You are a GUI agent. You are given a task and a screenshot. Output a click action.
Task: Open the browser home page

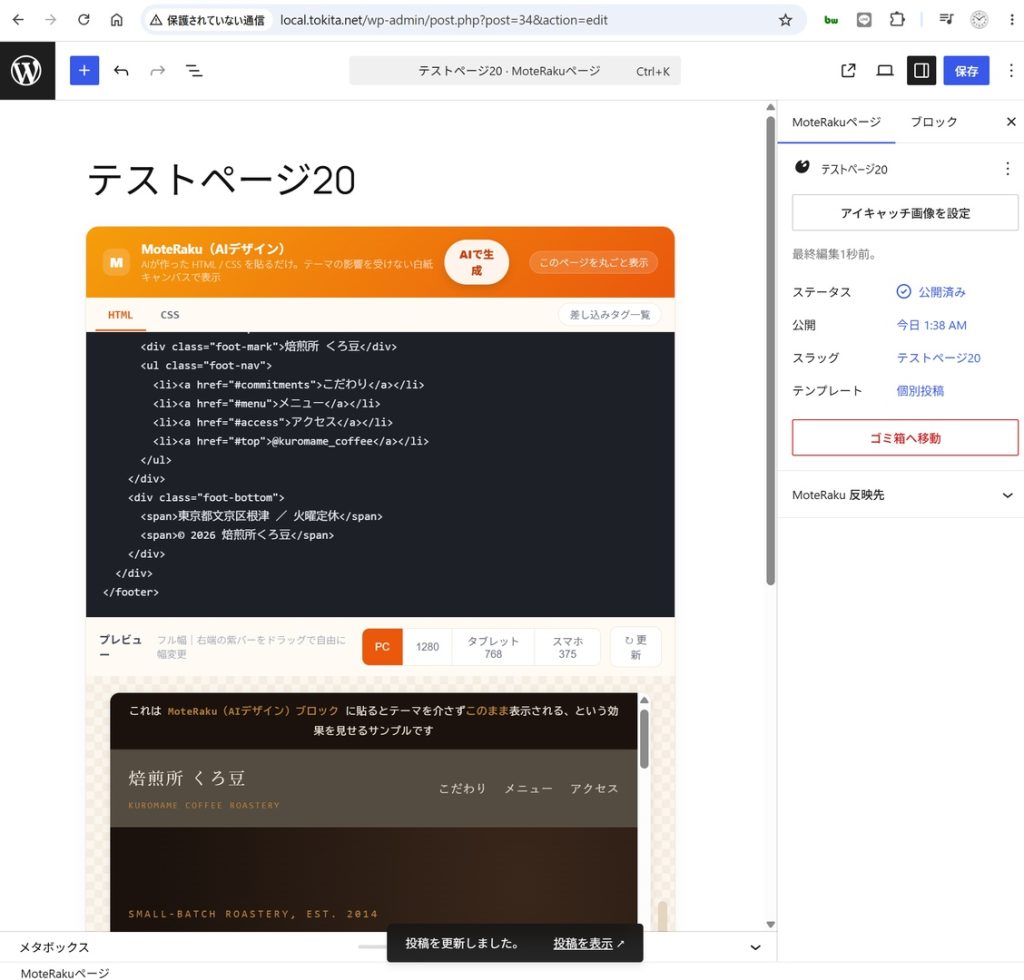tap(116, 20)
